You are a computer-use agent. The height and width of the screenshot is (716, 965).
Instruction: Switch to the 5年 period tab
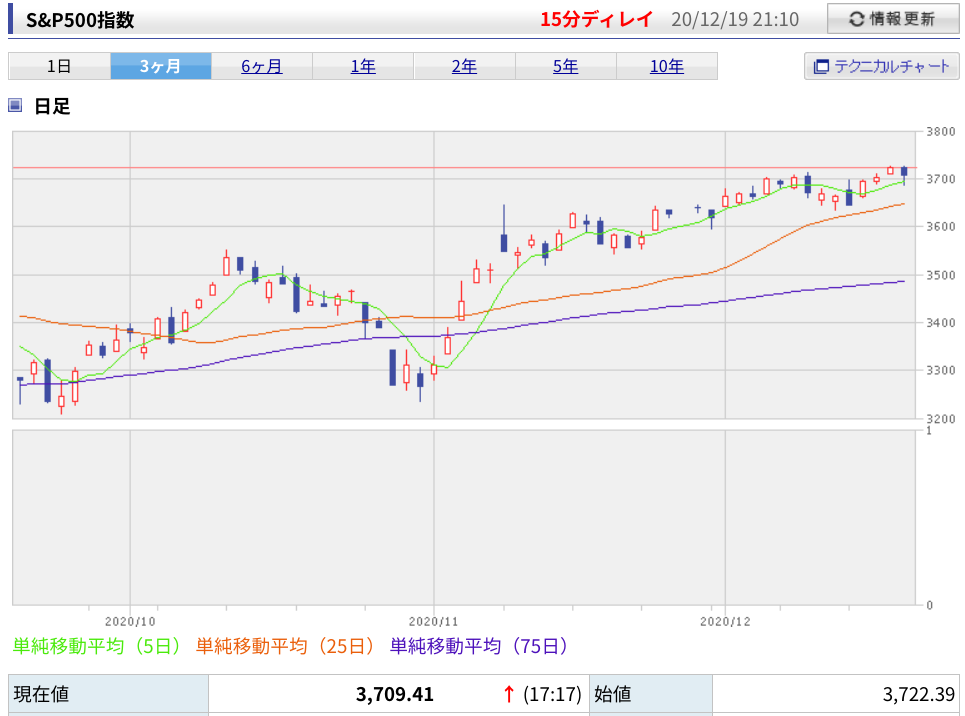(x=565, y=66)
